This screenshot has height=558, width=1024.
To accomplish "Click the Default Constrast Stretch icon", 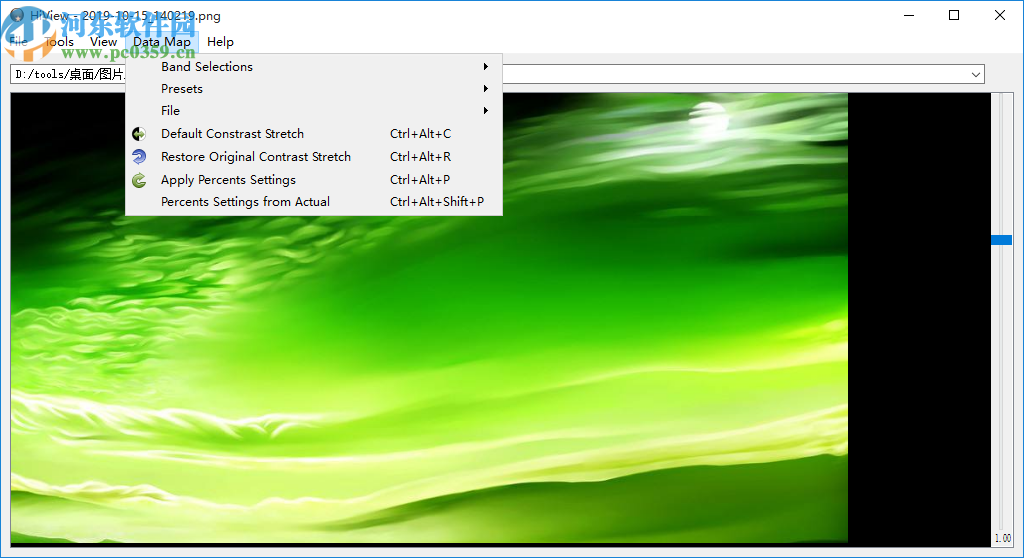I will pyautogui.click(x=138, y=134).
